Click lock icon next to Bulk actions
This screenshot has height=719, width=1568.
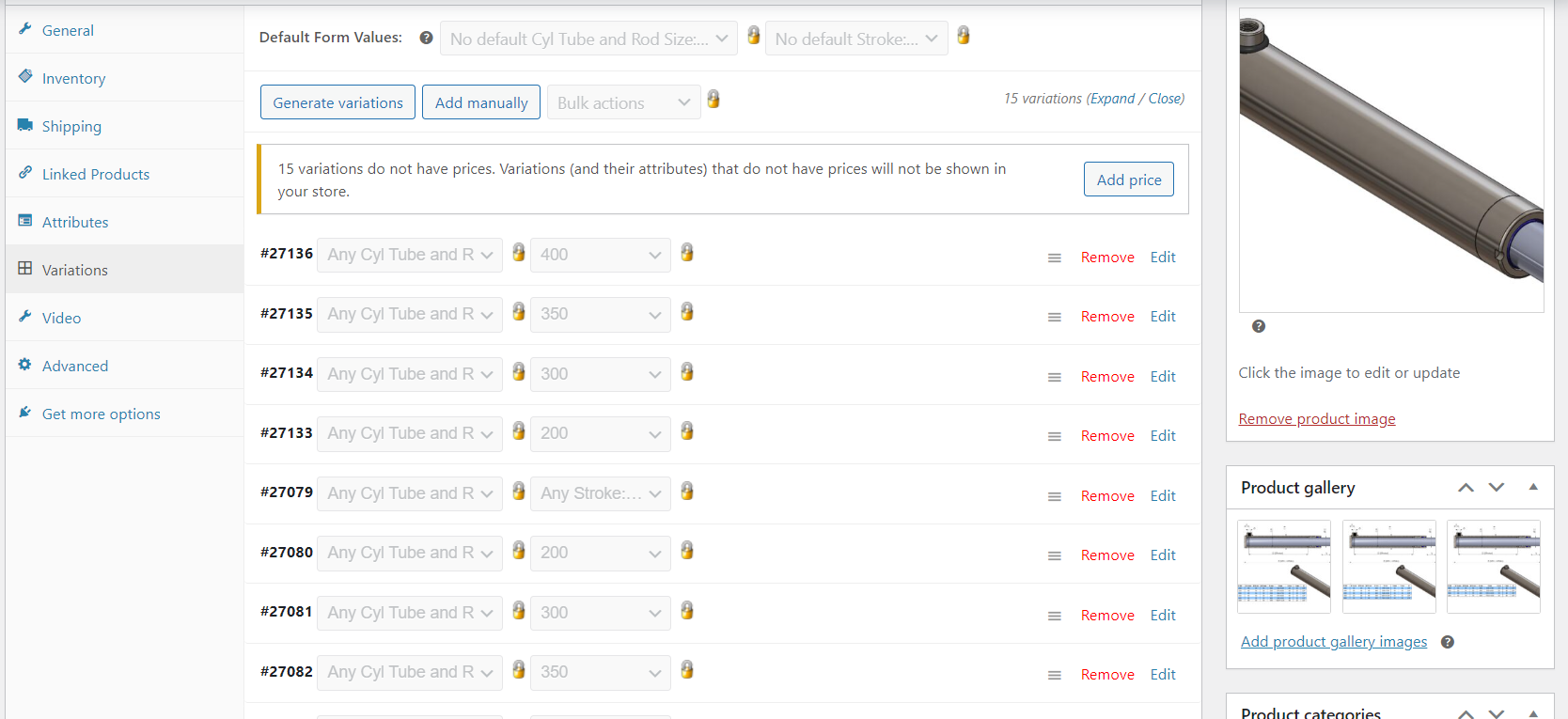(713, 100)
